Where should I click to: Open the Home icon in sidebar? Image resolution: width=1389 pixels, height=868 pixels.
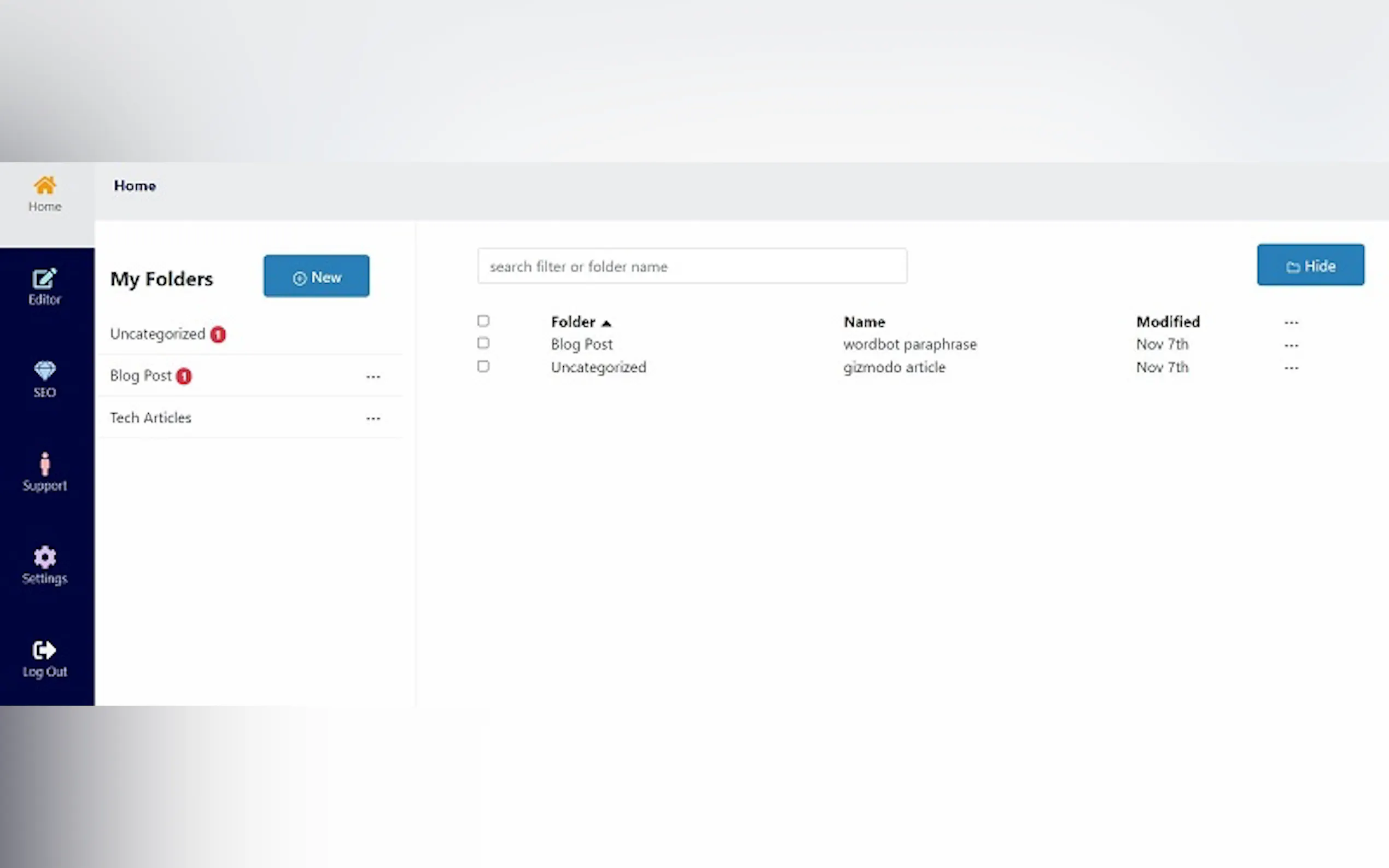pyautogui.click(x=45, y=186)
